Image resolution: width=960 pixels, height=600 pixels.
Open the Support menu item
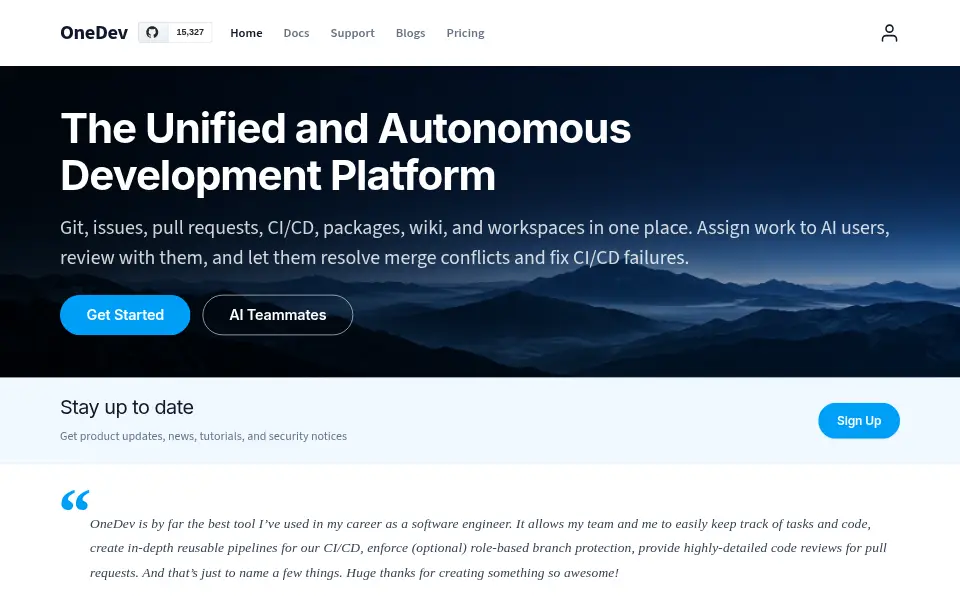[353, 33]
